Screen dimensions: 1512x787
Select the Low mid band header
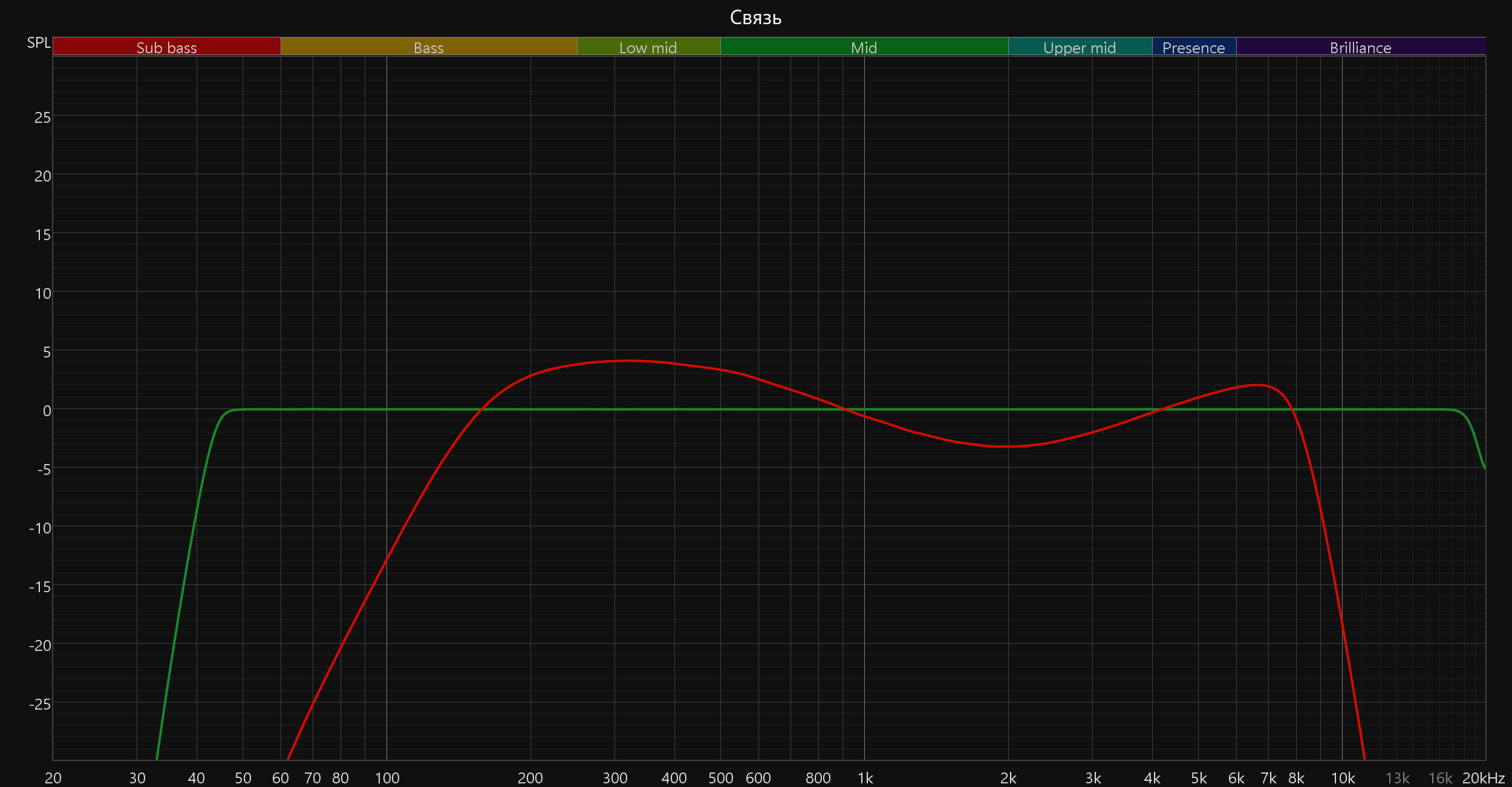[648, 47]
